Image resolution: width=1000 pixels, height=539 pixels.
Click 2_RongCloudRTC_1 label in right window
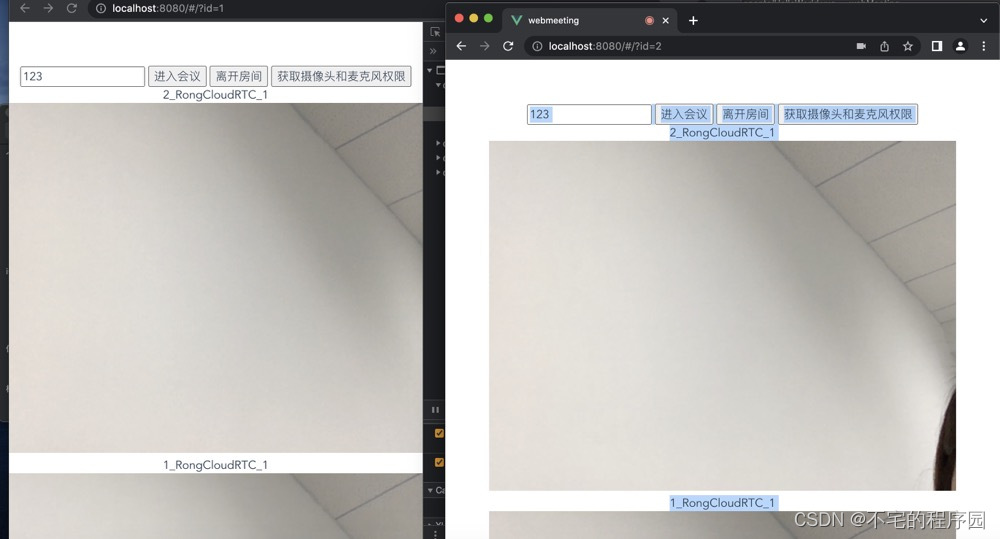pyautogui.click(x=722, y=133)
